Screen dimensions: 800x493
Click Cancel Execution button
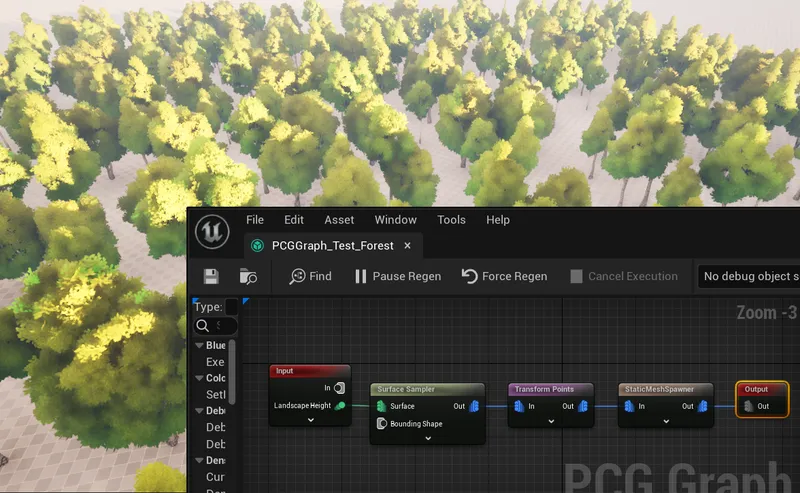(624, 276)
